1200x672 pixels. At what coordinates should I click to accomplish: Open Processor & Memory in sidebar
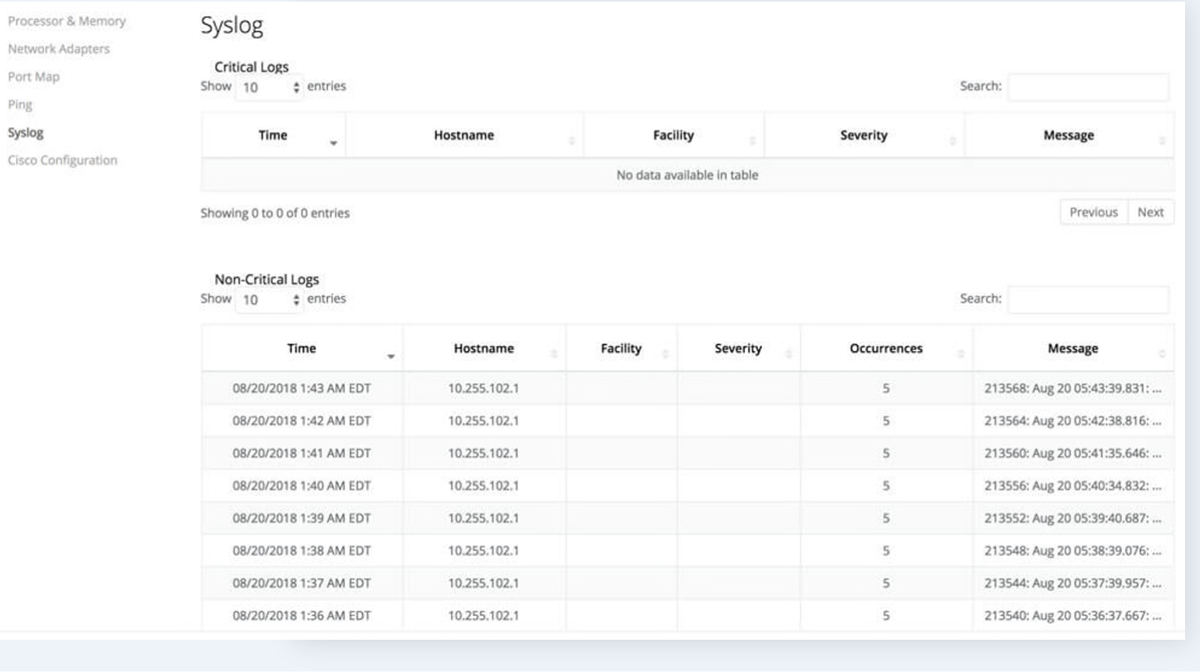67,21
